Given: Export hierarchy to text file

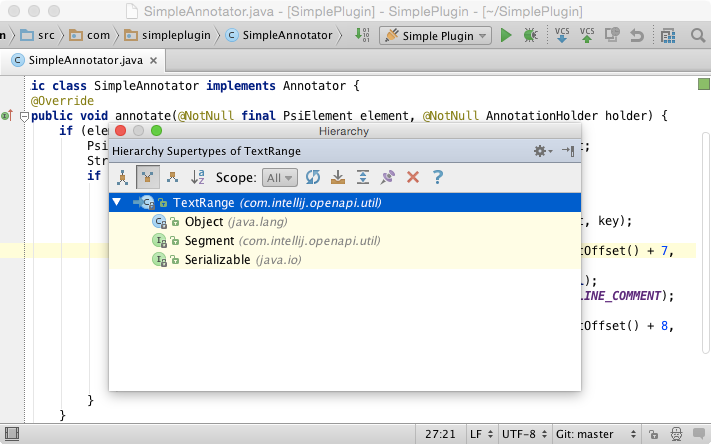Looking at the screenshot, I should pos(338,177).
